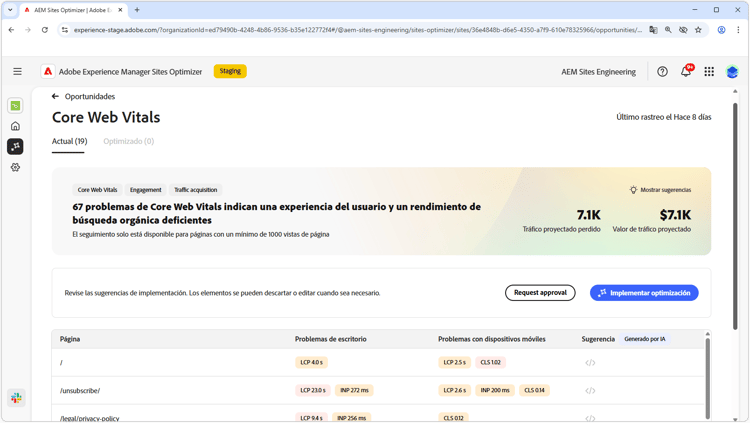Click the translate page icon
This screenshot has height=423, width=750.
pyautogui.click(x=653, y=30)
